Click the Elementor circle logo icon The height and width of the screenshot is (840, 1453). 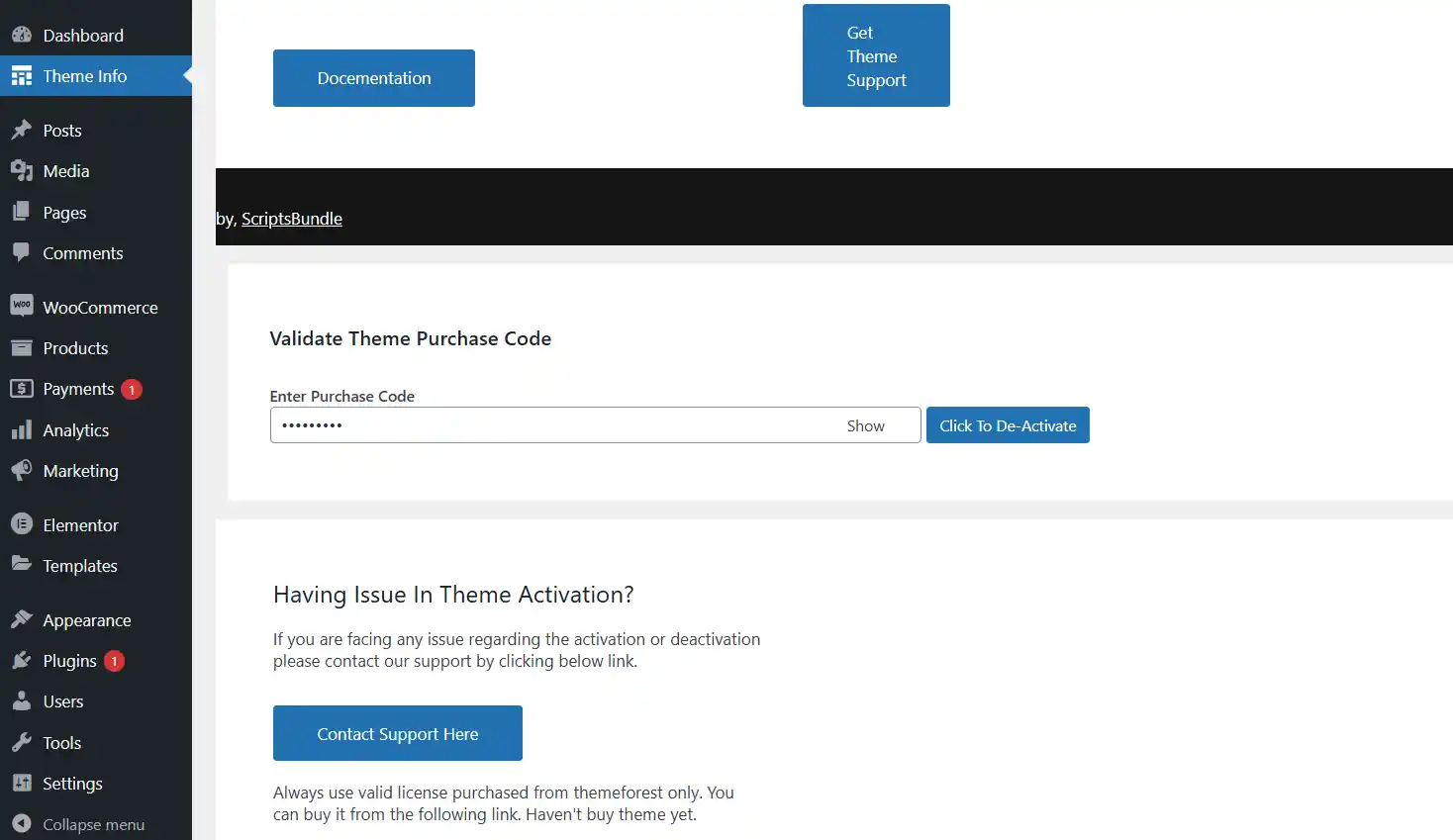tap(22, 524)
